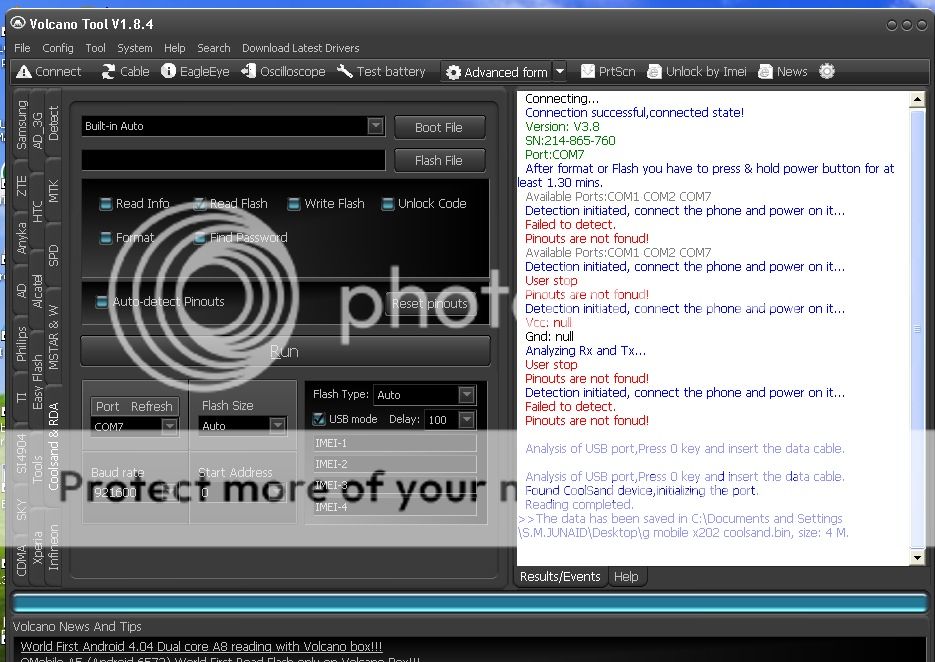Switch to the Help tab below log

coord(626,577)
